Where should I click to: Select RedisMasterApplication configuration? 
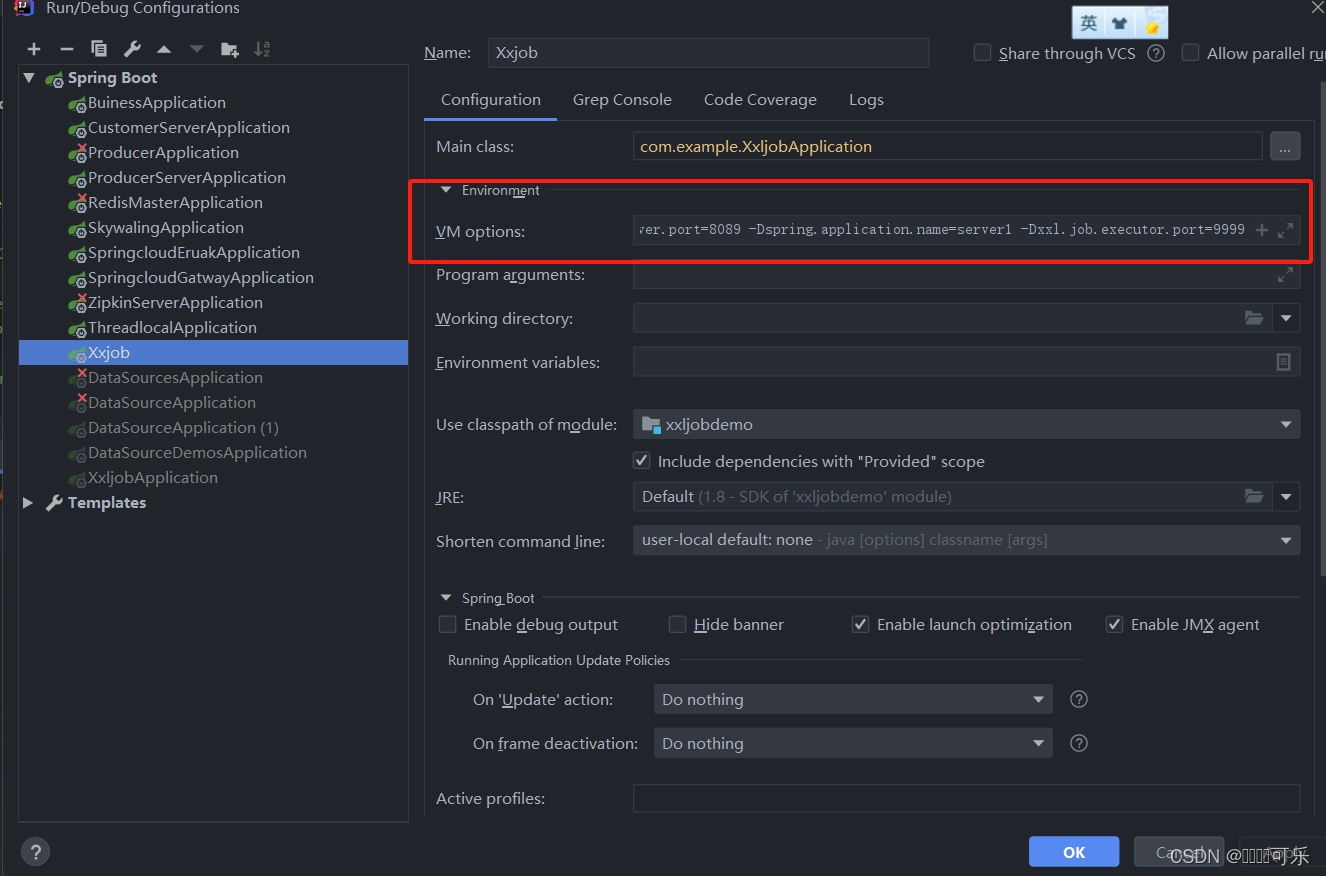[x=175, y=202]
